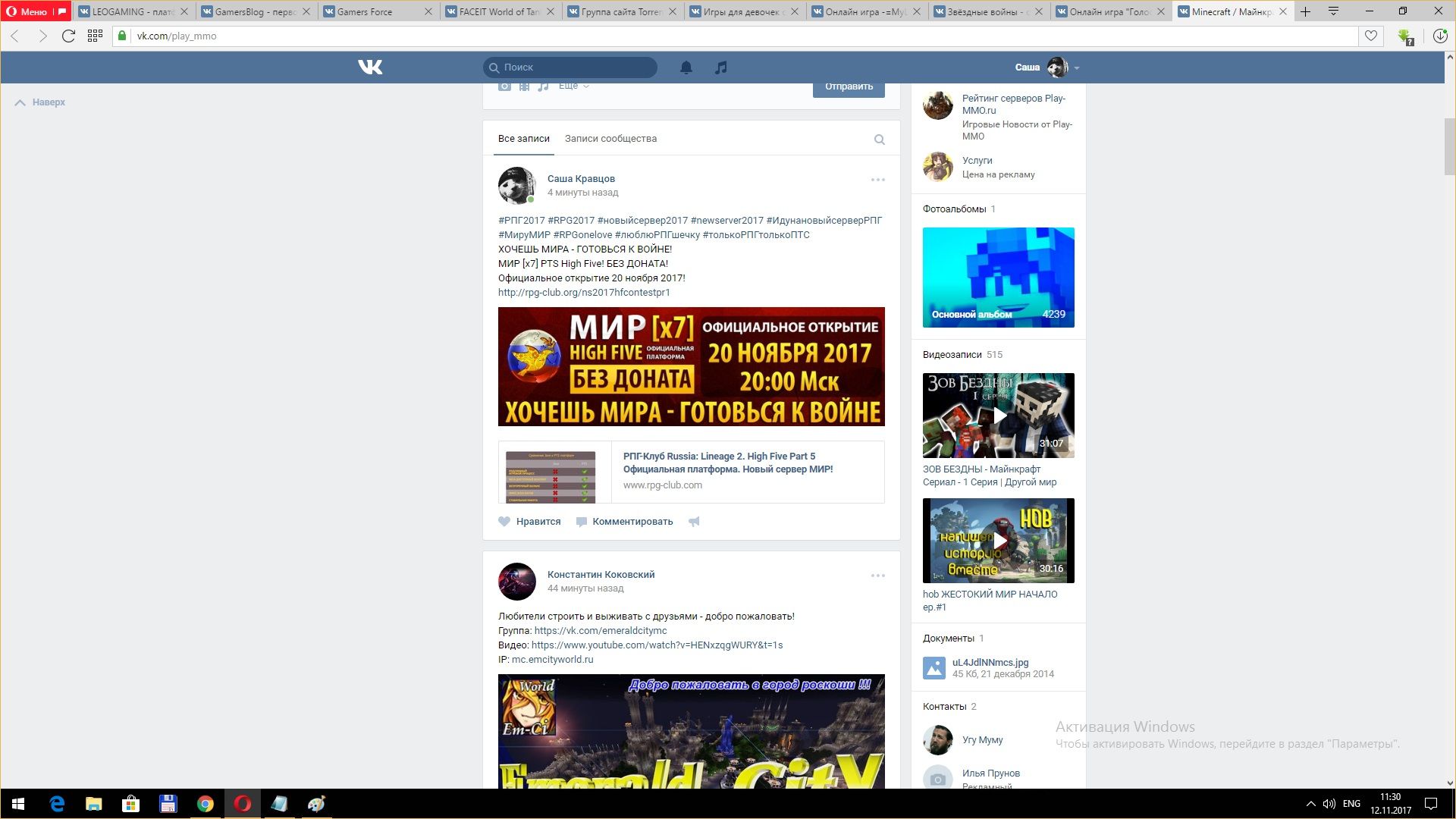Screen dimensions: 1456x819
Task: Expand the Еще attachments dropdown
Action: point(573,86)
